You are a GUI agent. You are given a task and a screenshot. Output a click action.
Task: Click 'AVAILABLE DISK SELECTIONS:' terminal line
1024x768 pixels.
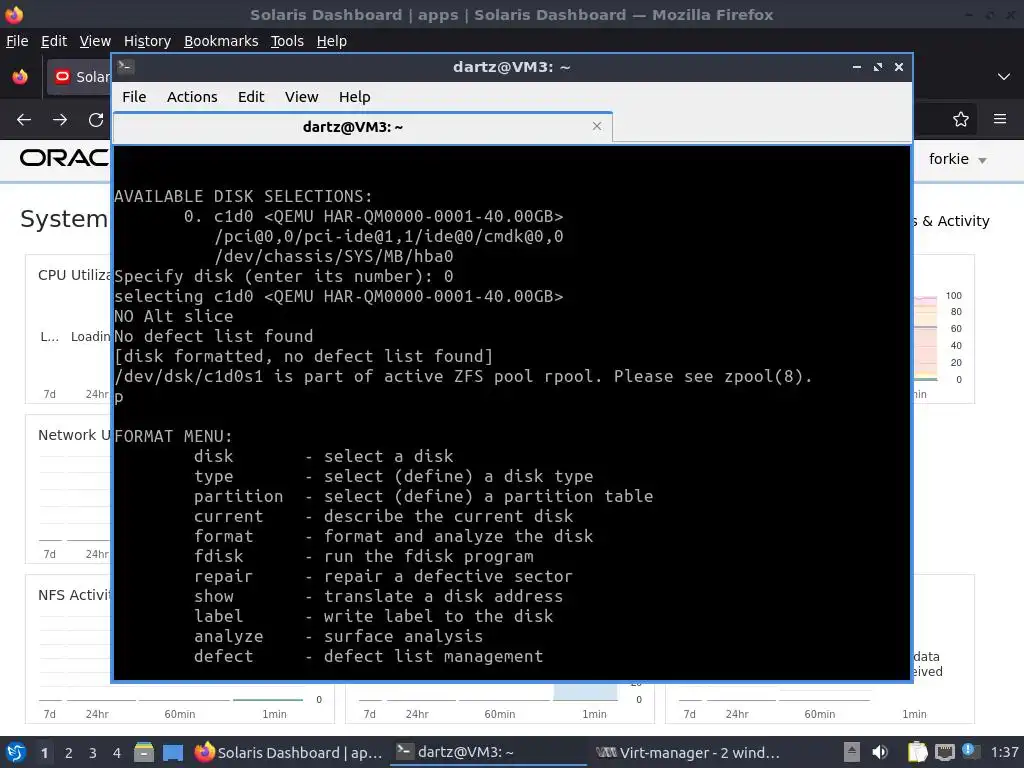(243, 196)
